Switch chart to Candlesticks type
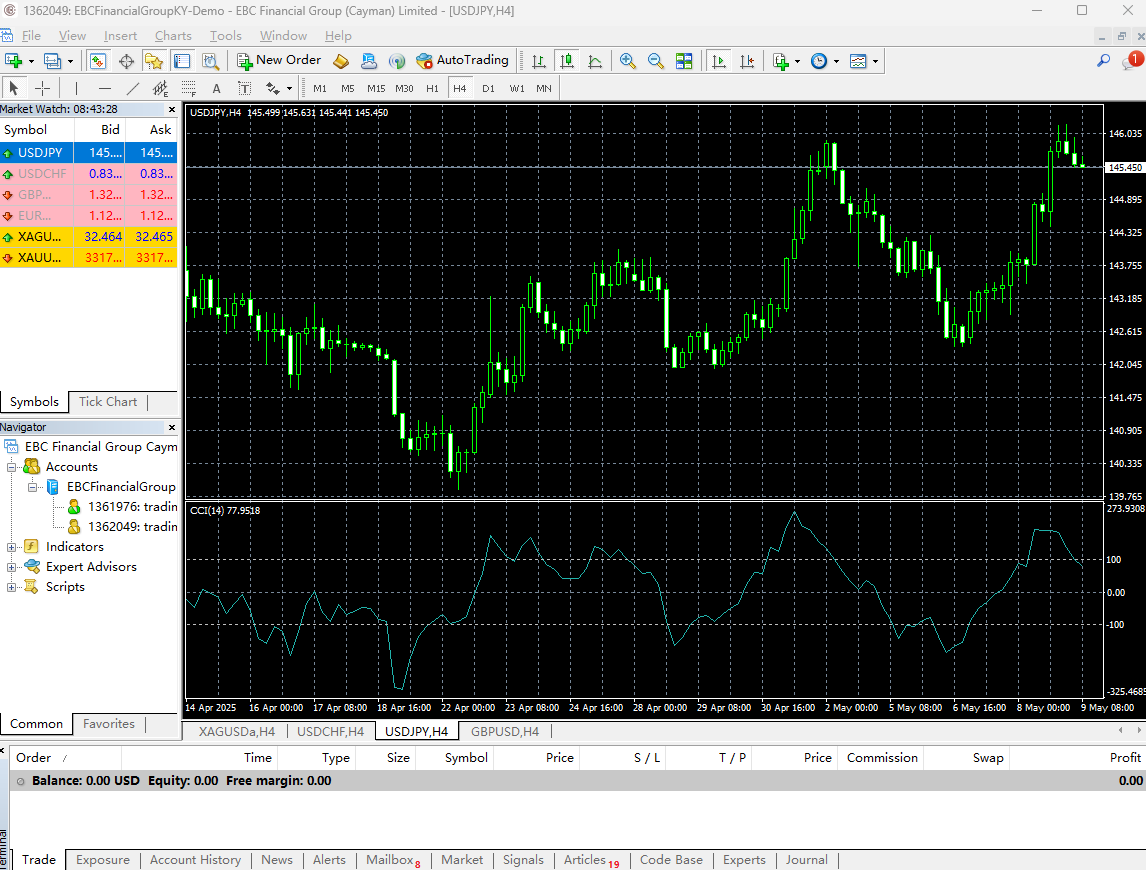The width and height of the screenshot is (1146, 870). pos(567,61)
